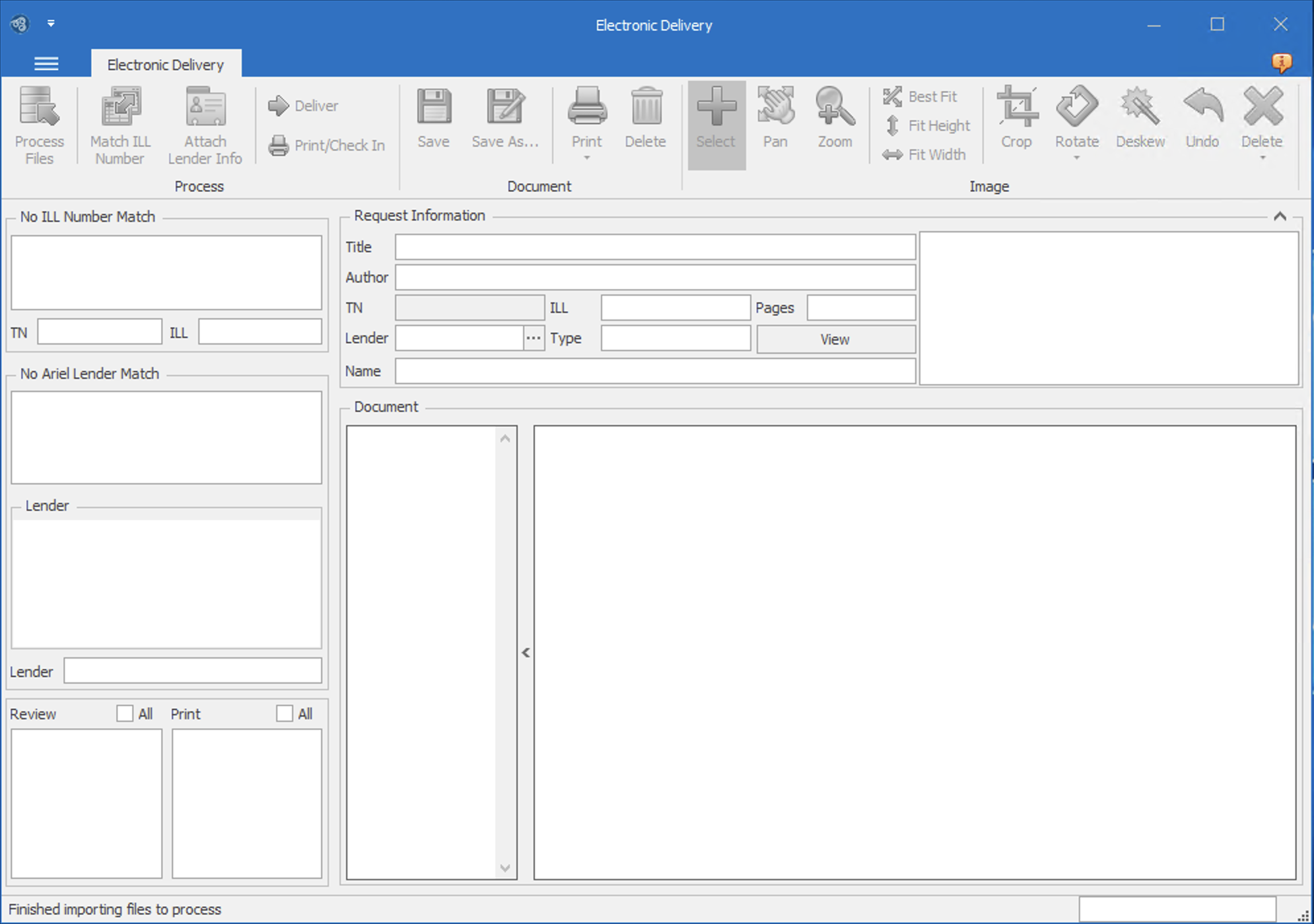Click the Process Files icon

click(39, 123)
